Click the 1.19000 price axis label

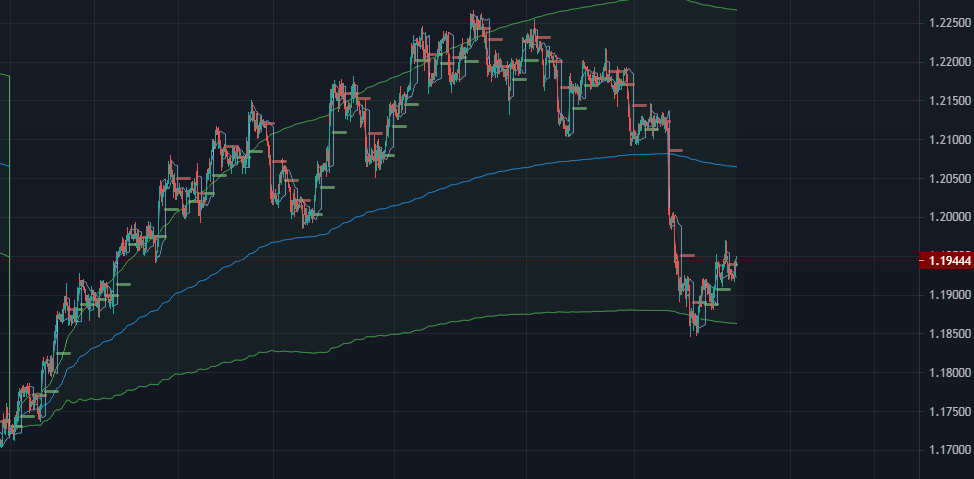click(950, 295)
